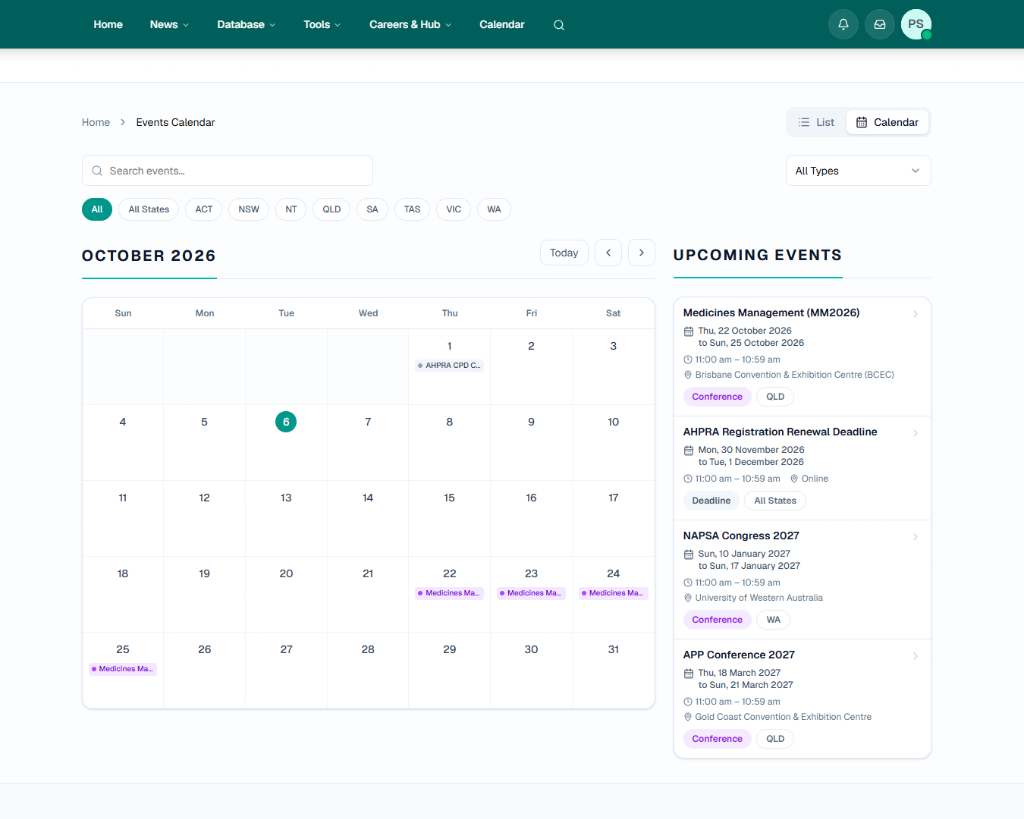Click QLD tag on Medicines Management card
Viewport: 1024px width, 819px height.
(775, 397)
